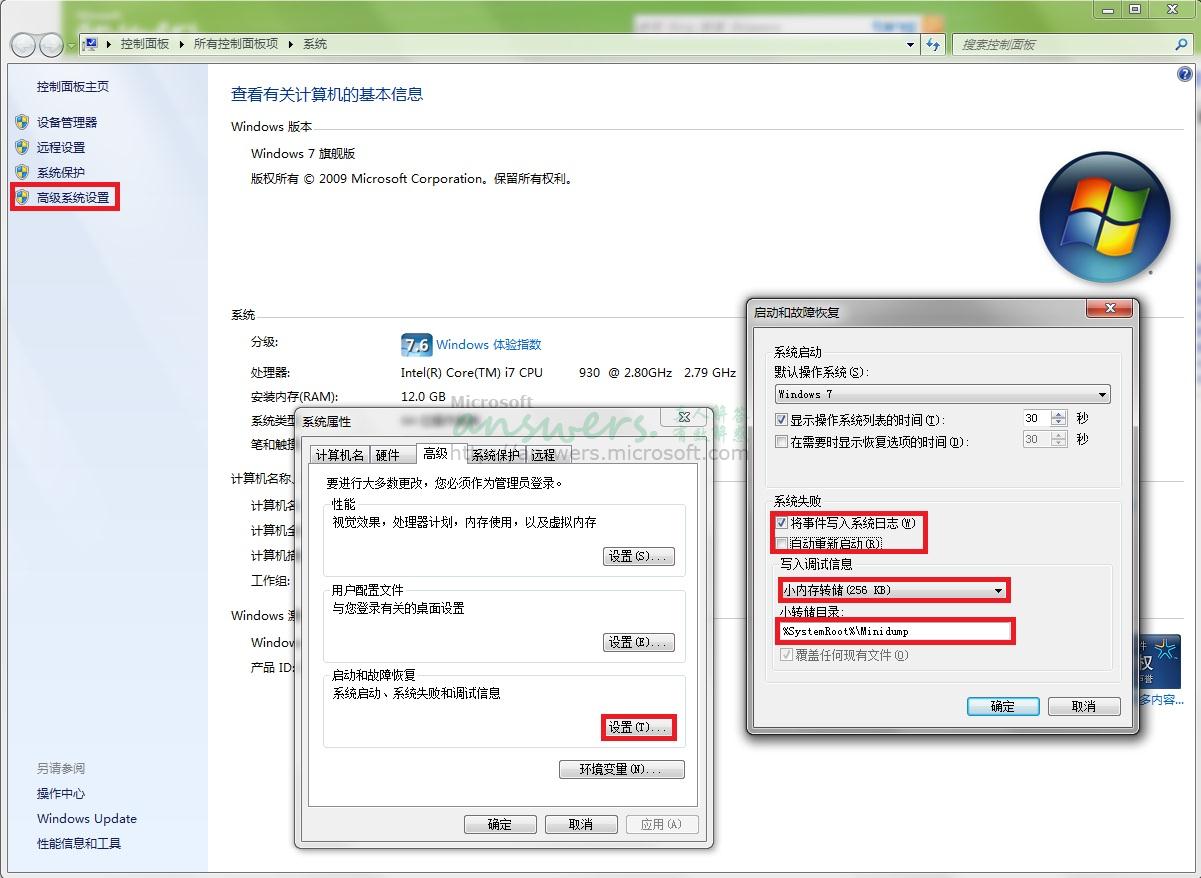Click the 7.6 experience index badge
1201x878 pixels.
click(415, 345)
